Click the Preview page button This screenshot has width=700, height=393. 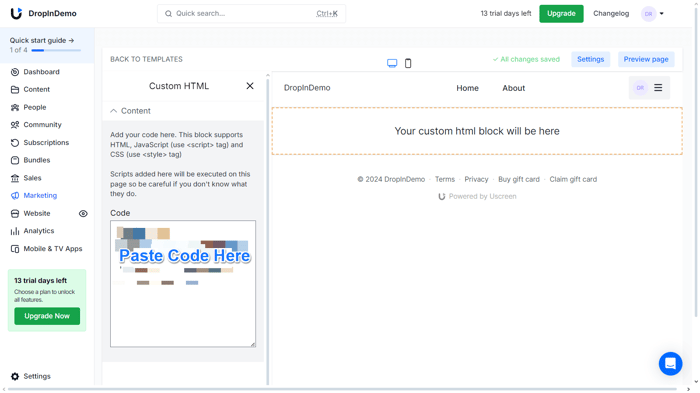(x=646, y=59)
